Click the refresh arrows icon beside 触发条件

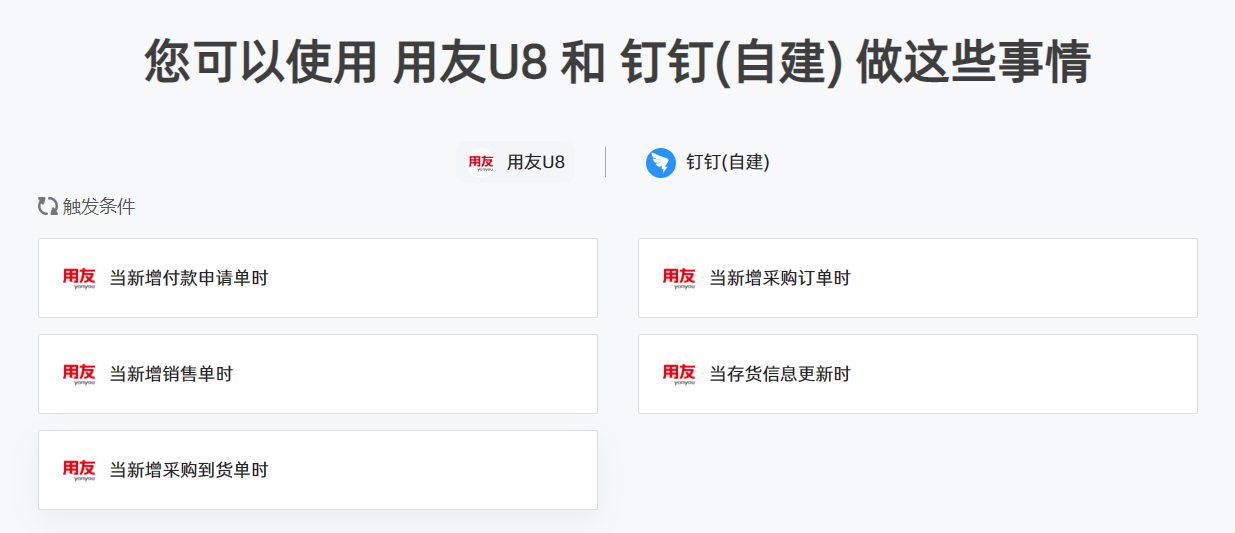47,207
